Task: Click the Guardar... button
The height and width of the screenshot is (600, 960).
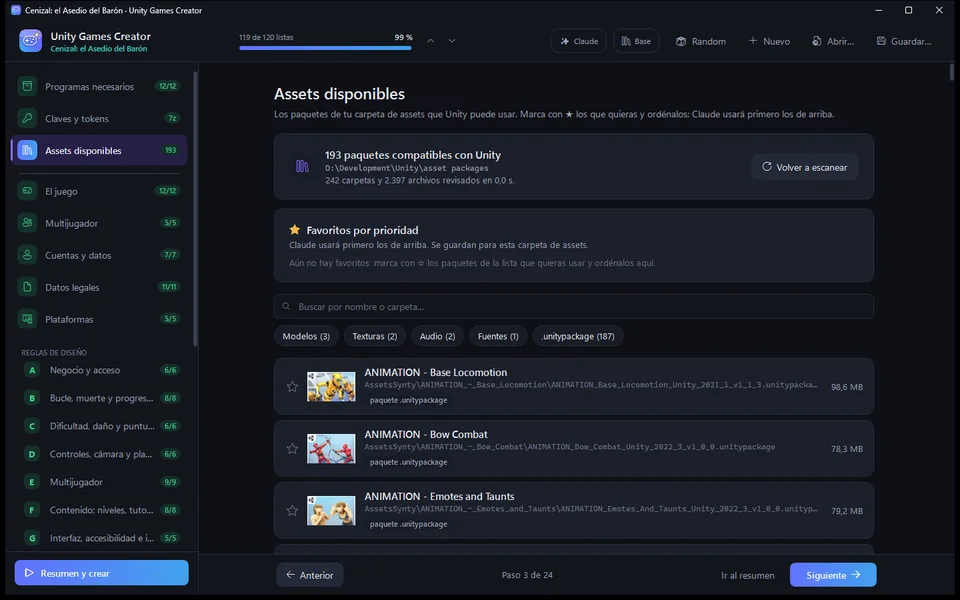Action: [904, 41]
